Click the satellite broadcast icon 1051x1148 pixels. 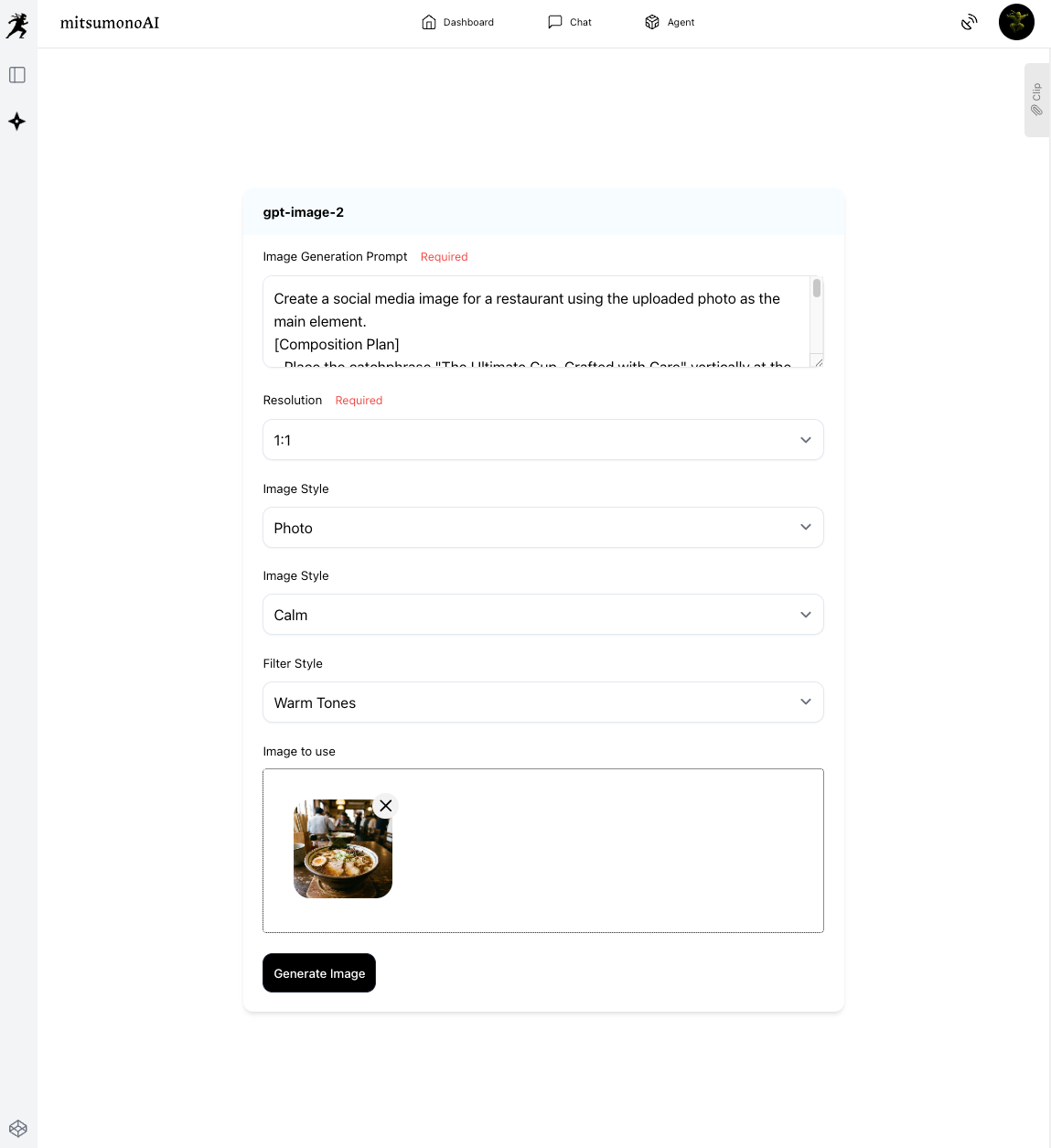tap(970, 22)
